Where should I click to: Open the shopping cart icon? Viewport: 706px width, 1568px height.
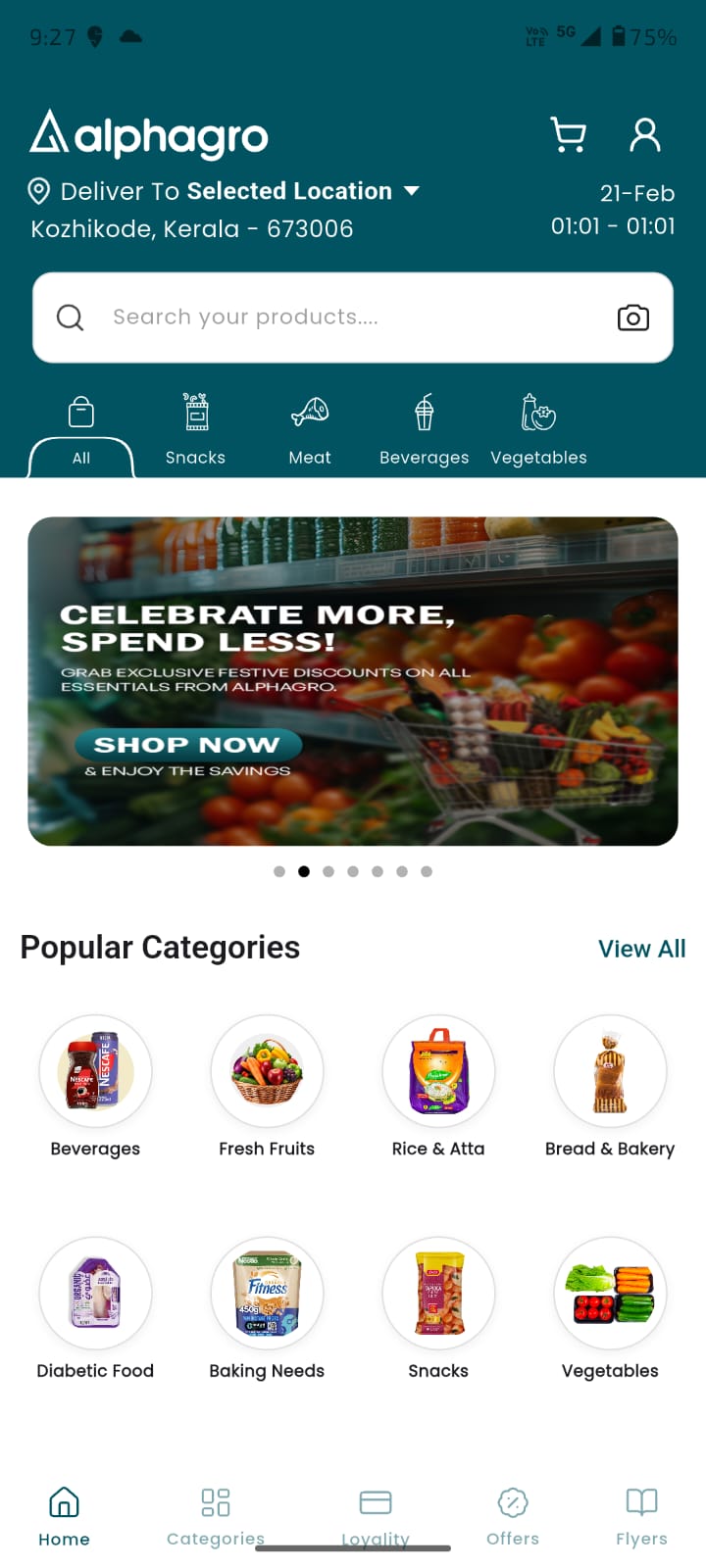pos(569,135)
